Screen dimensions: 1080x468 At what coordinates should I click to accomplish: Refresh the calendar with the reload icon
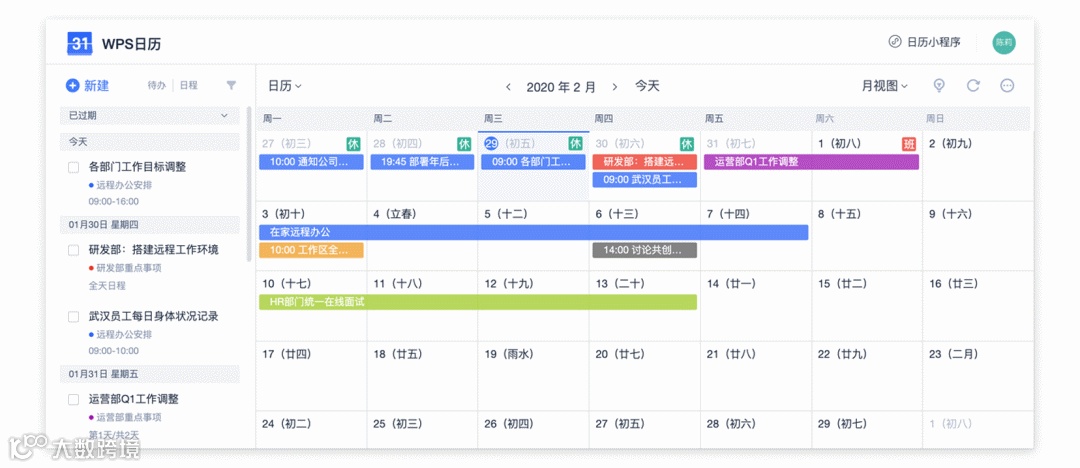point(973,86)
